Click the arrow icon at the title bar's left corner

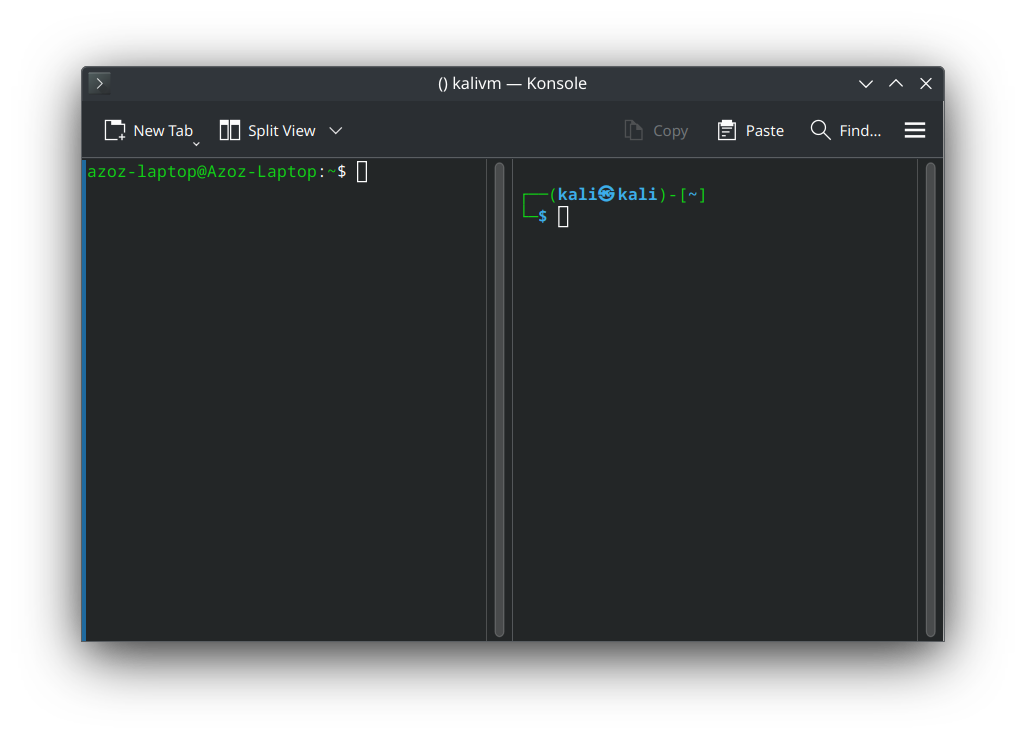[98, 83]
